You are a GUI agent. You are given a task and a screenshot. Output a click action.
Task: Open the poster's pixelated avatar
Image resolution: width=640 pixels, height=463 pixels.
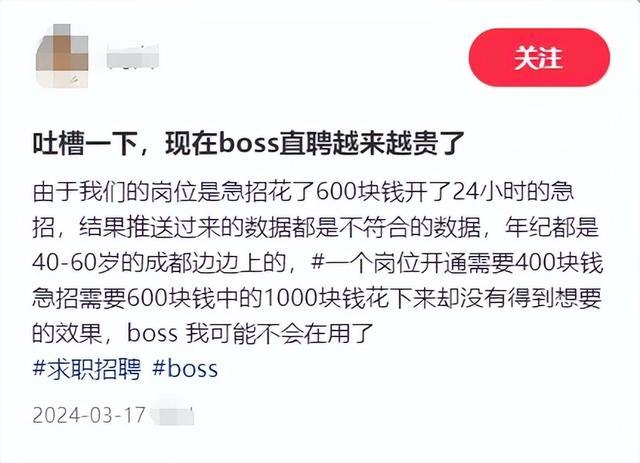[x=62, y=56]
